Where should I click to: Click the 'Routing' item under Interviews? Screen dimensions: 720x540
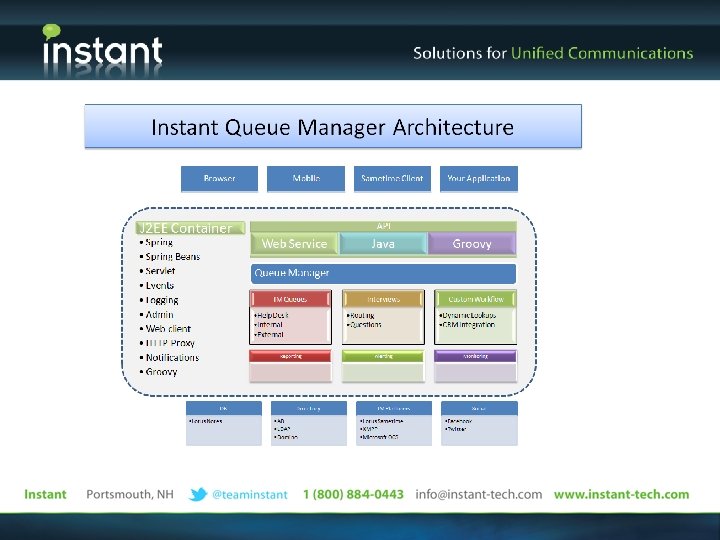tap(360, 315)
